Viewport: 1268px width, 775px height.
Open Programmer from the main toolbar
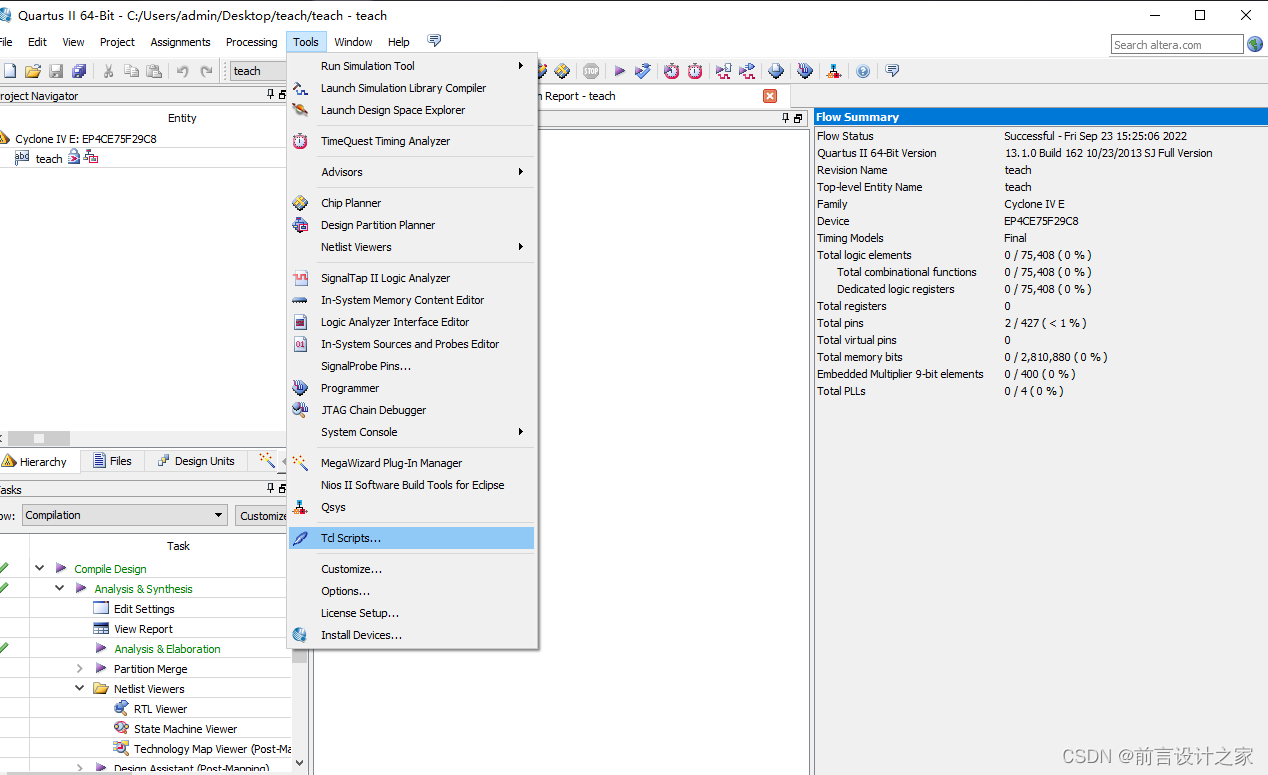pyautogui.click(x=804, y=71)
